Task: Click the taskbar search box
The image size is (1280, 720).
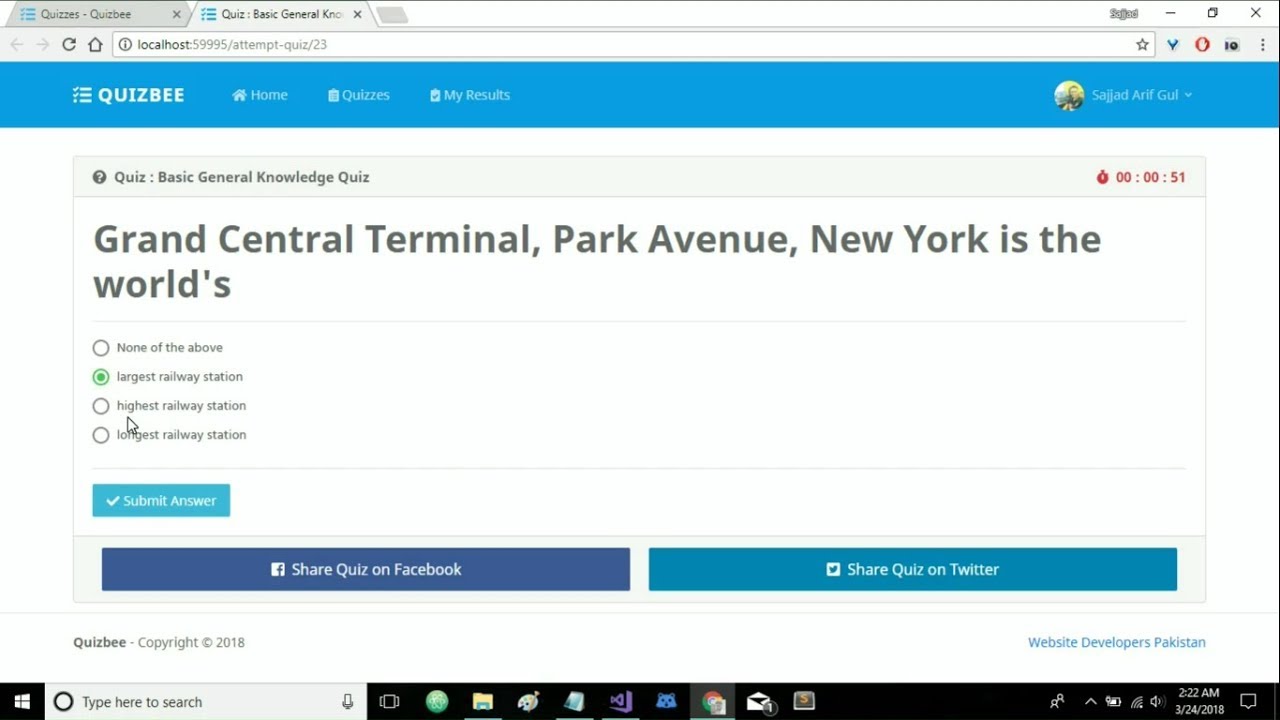Action: point(205,702)
